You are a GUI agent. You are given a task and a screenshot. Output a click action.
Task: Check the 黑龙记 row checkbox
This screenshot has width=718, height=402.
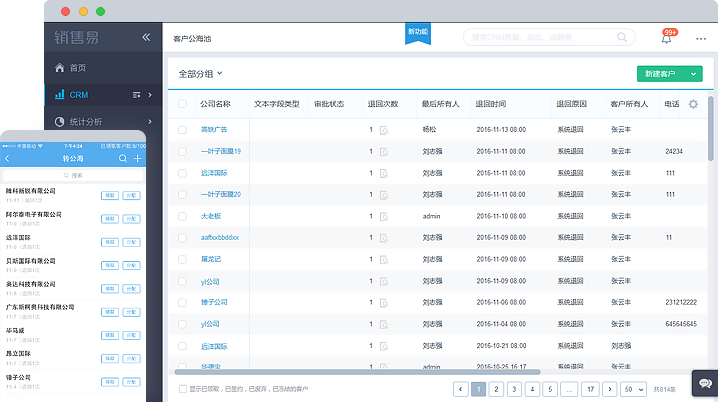point(182,259)
